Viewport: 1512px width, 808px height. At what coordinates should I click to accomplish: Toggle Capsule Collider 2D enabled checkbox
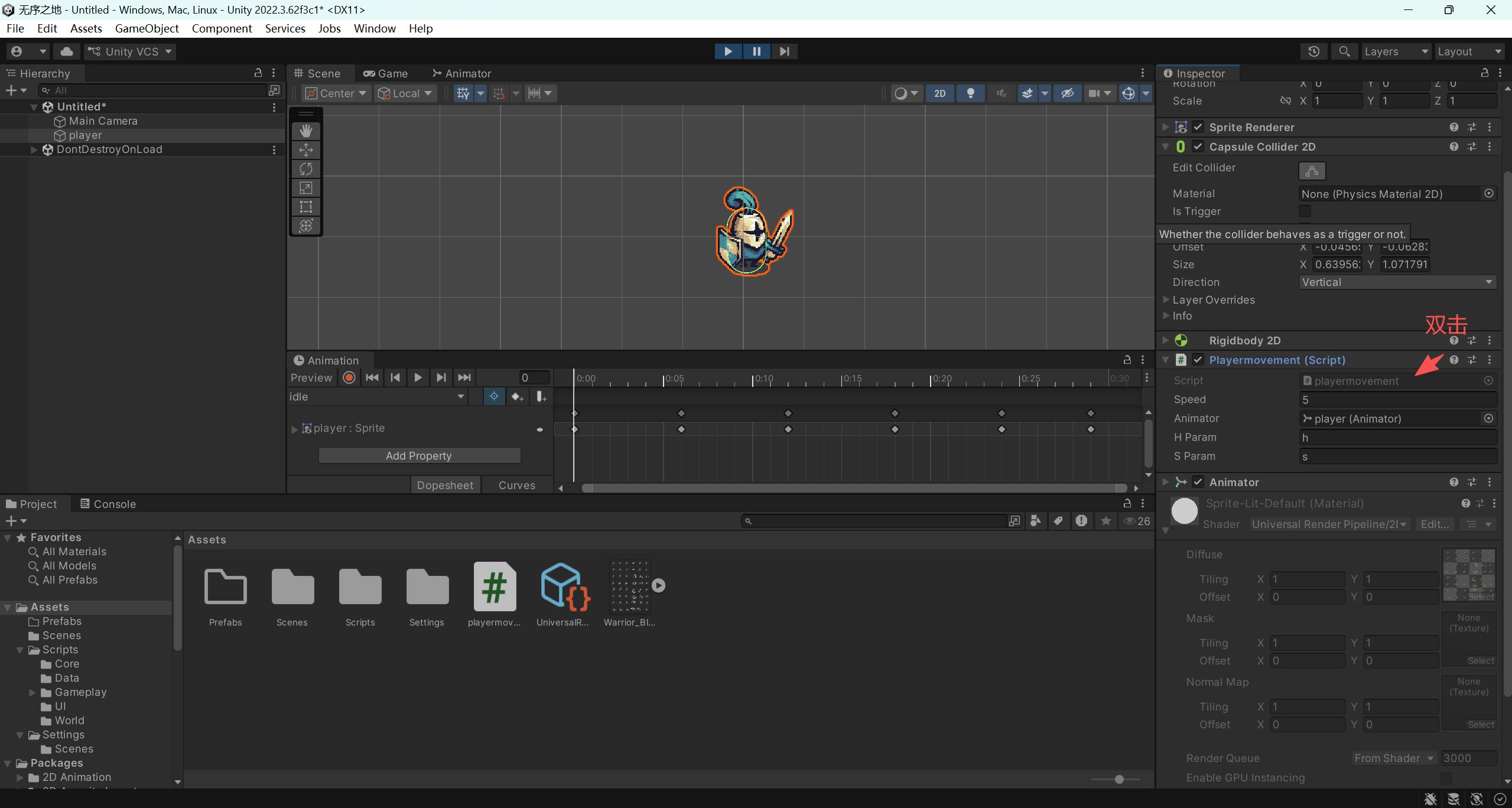coord(1198,147)
